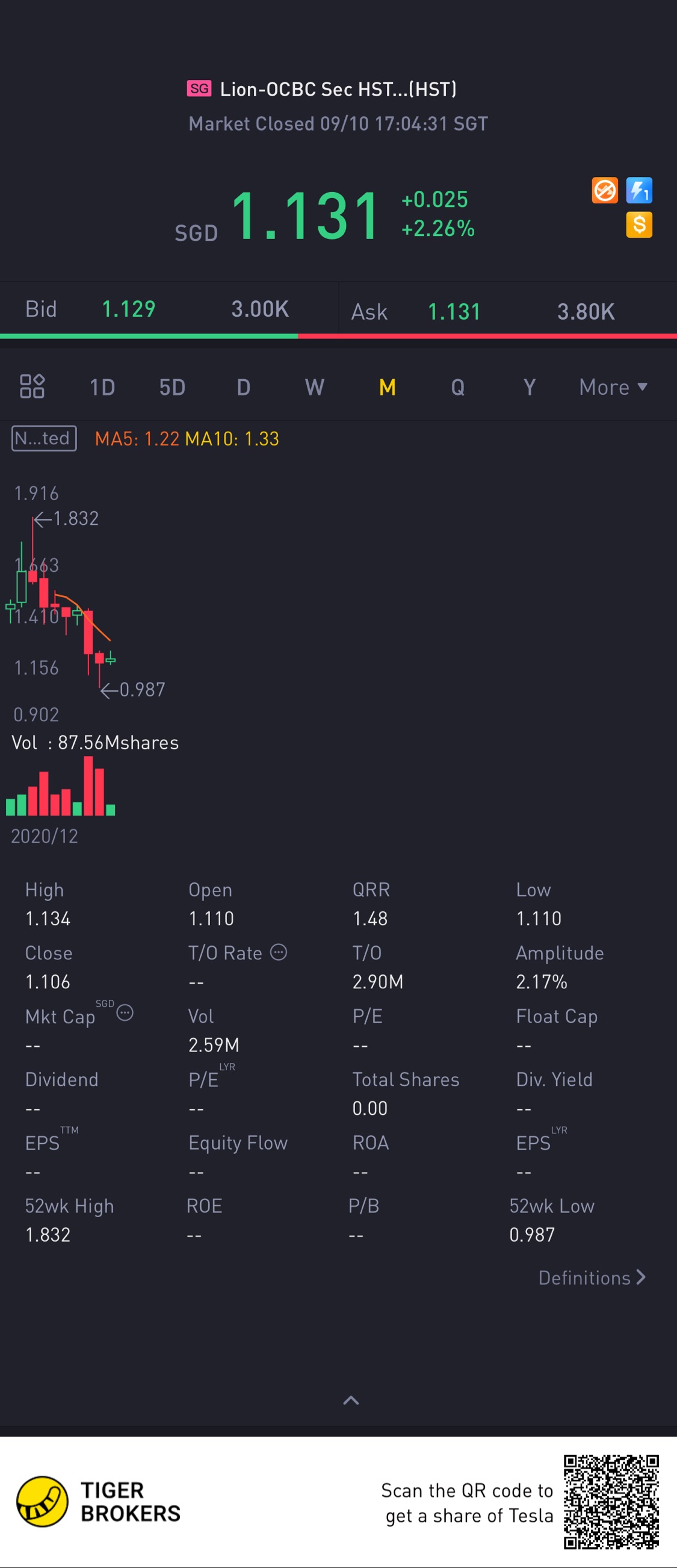Tap the Ask price 1.131
Image resolution: width=677 pixels, height=1568 pixels.
454,312
